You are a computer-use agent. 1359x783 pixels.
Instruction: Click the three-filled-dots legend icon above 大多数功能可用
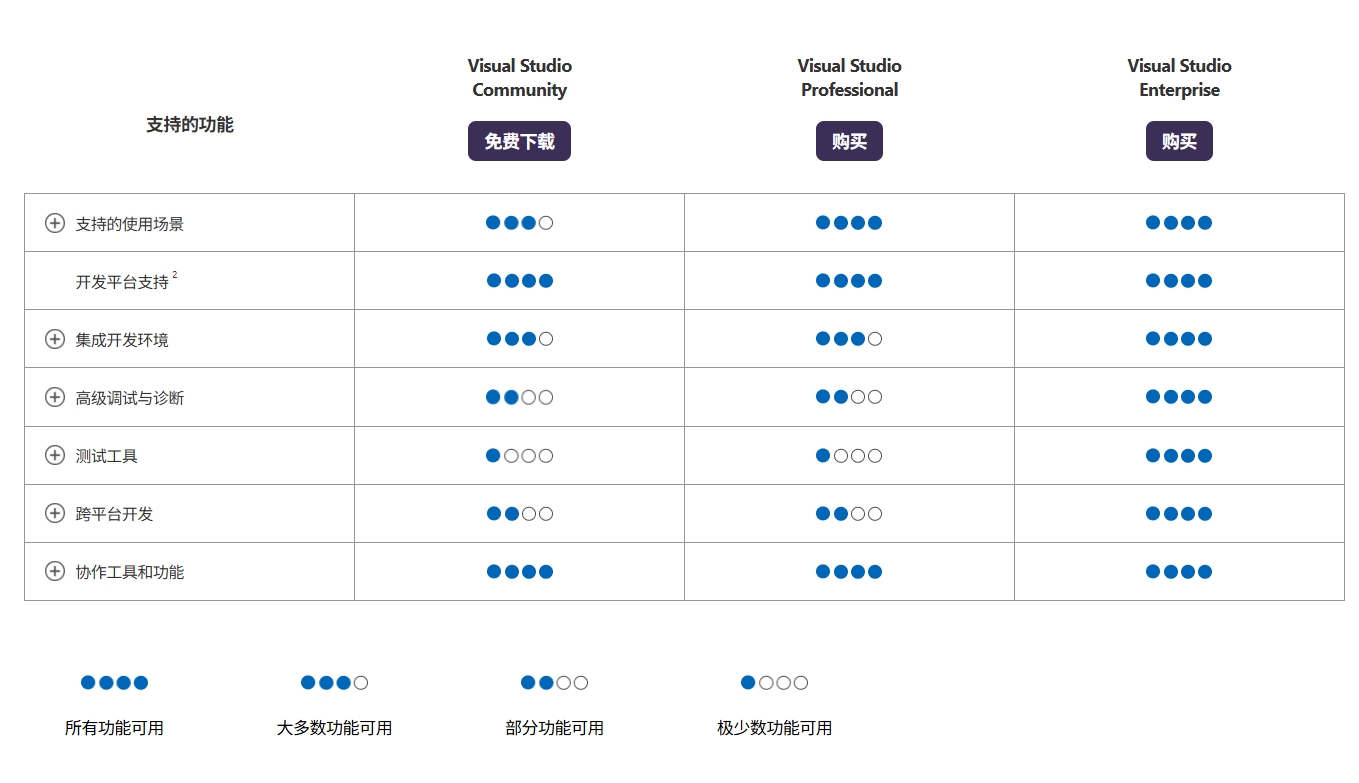[x=334, y=683]
